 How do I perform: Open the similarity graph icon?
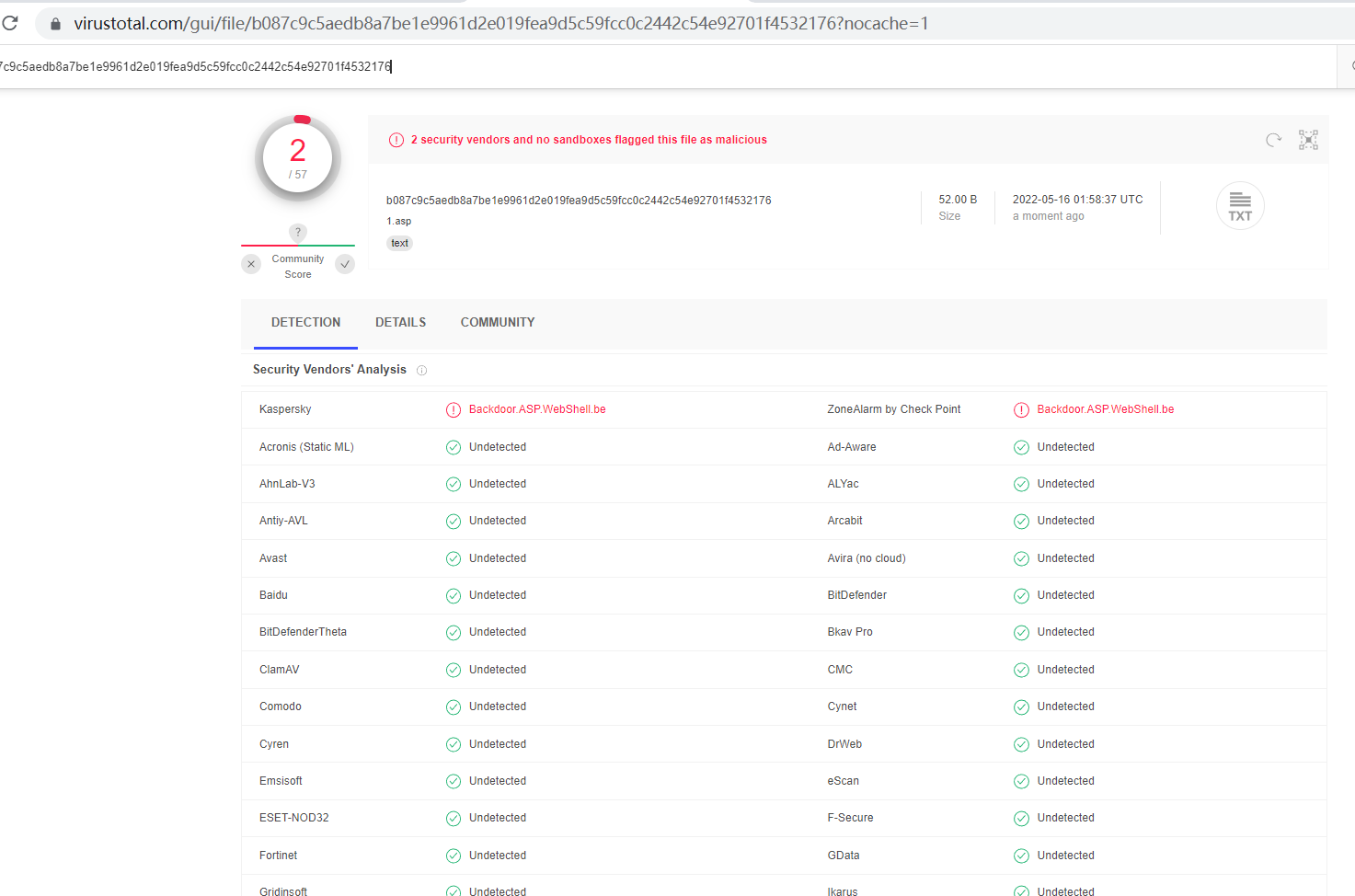tap(1308, 140)
